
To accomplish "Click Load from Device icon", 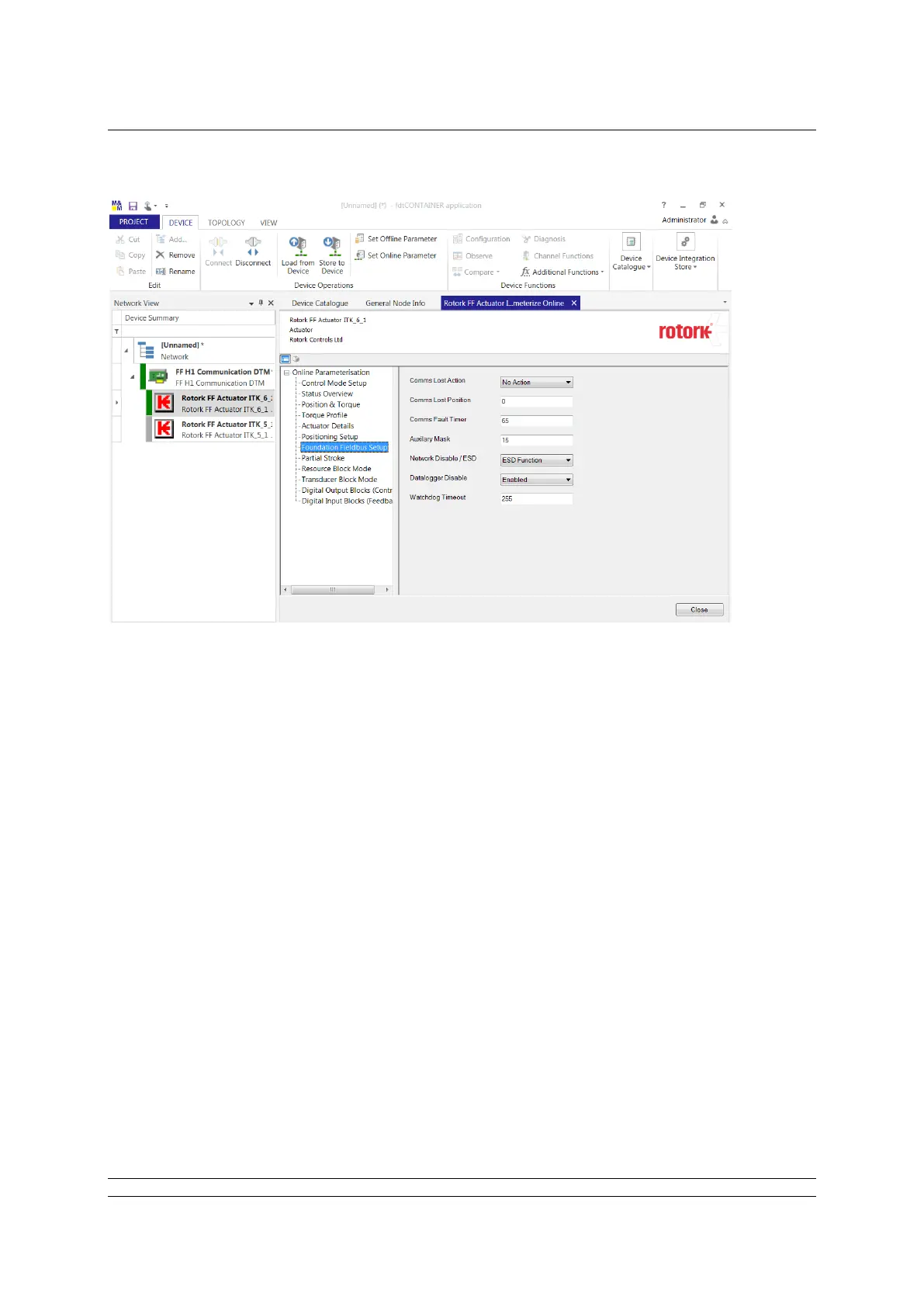I will point(298,246).
